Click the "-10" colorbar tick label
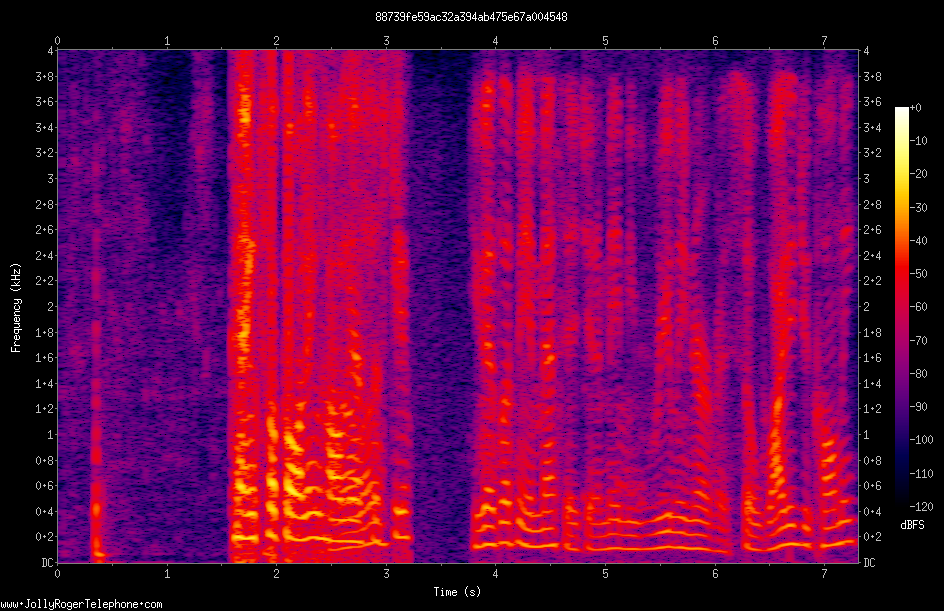The height and width of the screenshot is (611, 944). point(918,141)
